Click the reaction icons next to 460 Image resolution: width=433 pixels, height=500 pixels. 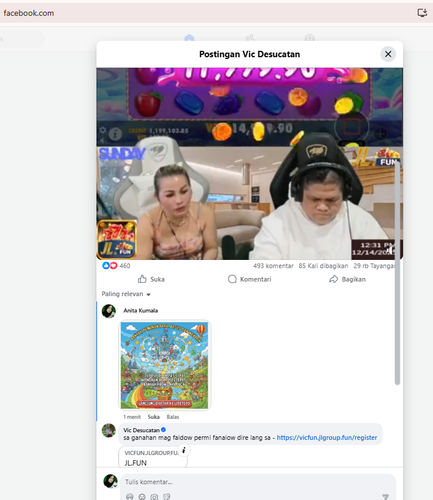(x=110, y=266)
